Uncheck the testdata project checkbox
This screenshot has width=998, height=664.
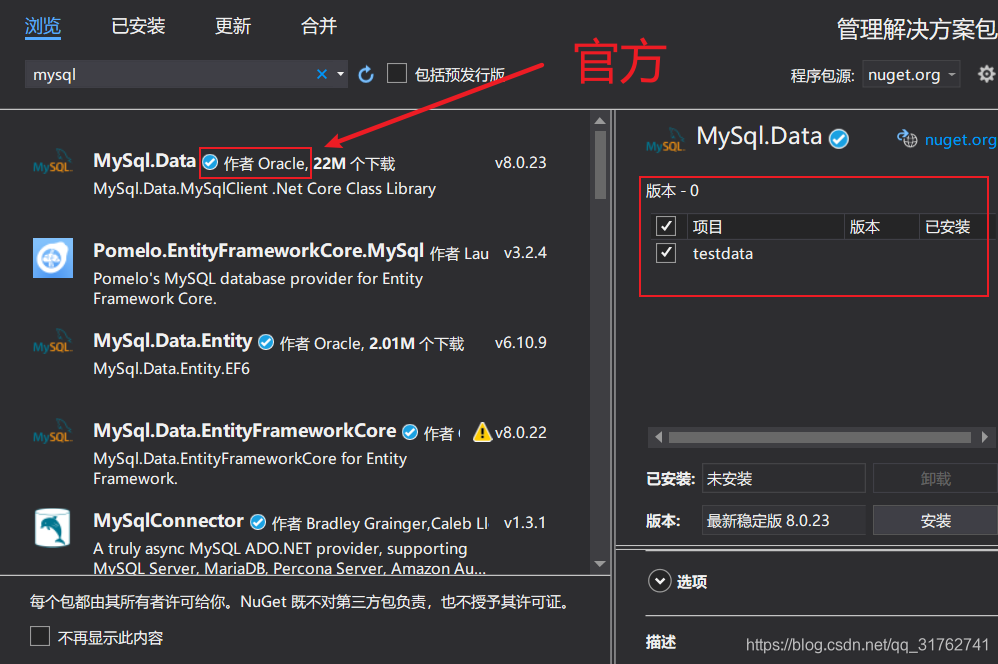point(666,253)
